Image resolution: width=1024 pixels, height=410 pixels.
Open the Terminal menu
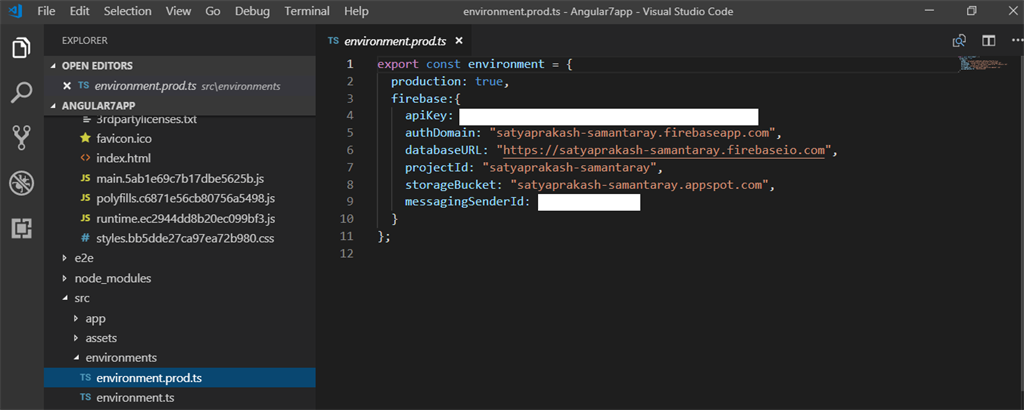click(306, 11)
